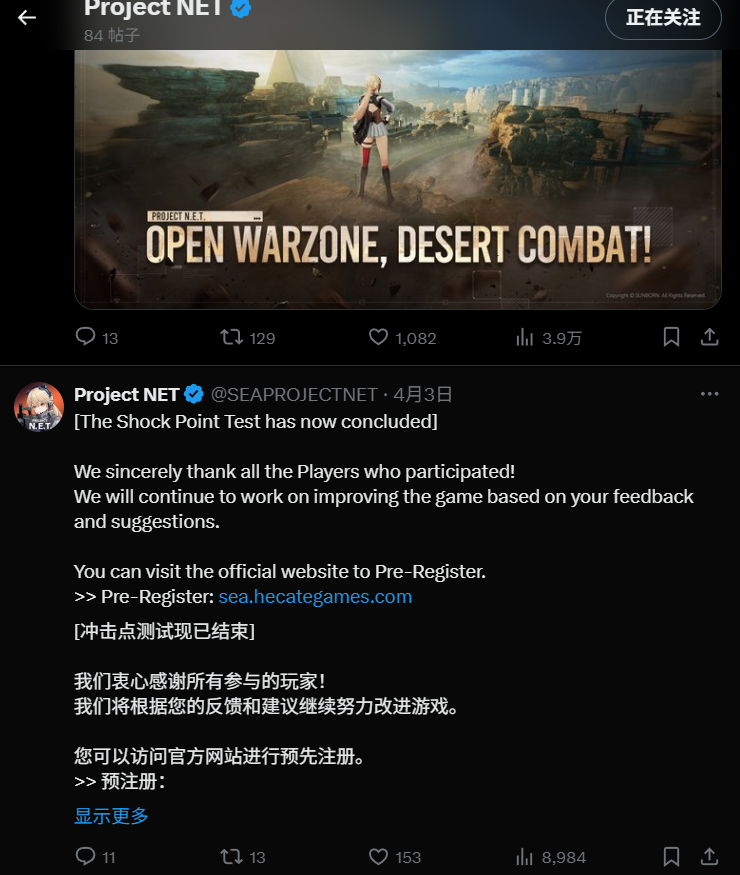Open the @SEAPROJECTNET handle

294,395
